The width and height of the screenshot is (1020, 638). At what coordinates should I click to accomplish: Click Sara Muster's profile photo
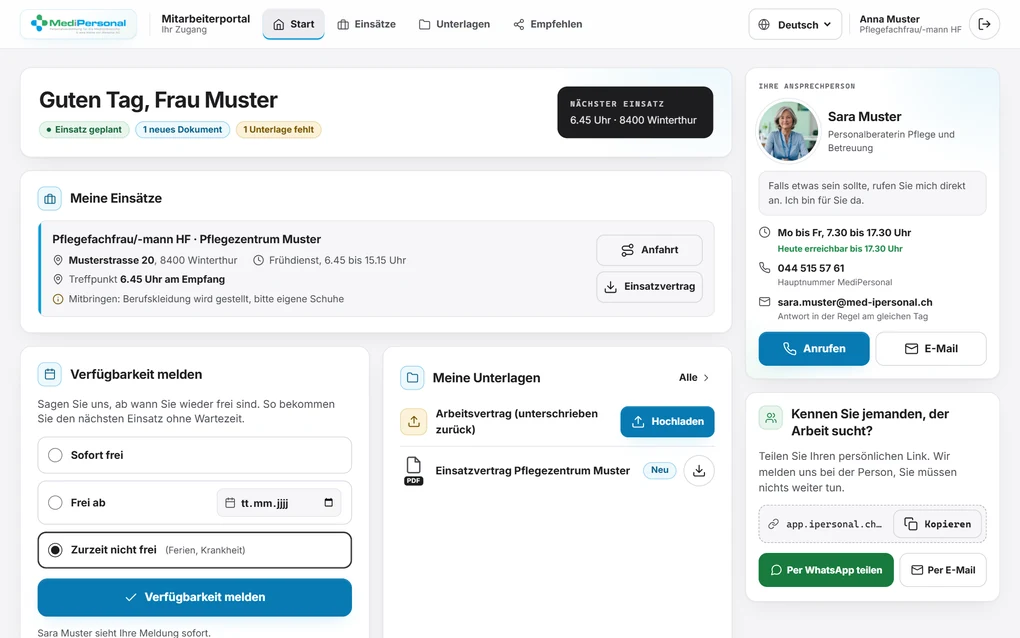point(788,131)
